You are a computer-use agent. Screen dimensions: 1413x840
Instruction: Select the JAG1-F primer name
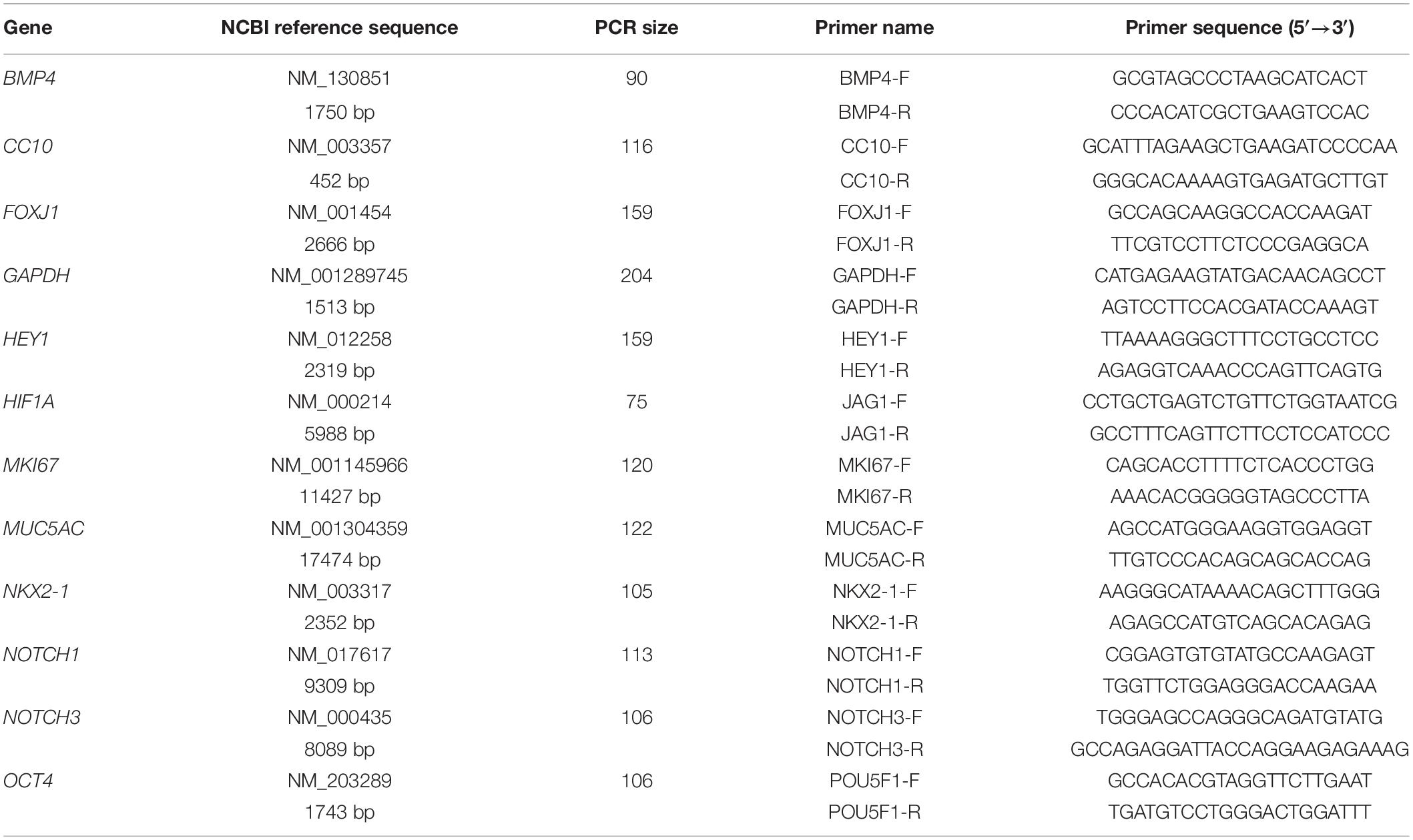click(x=874, y=402)
